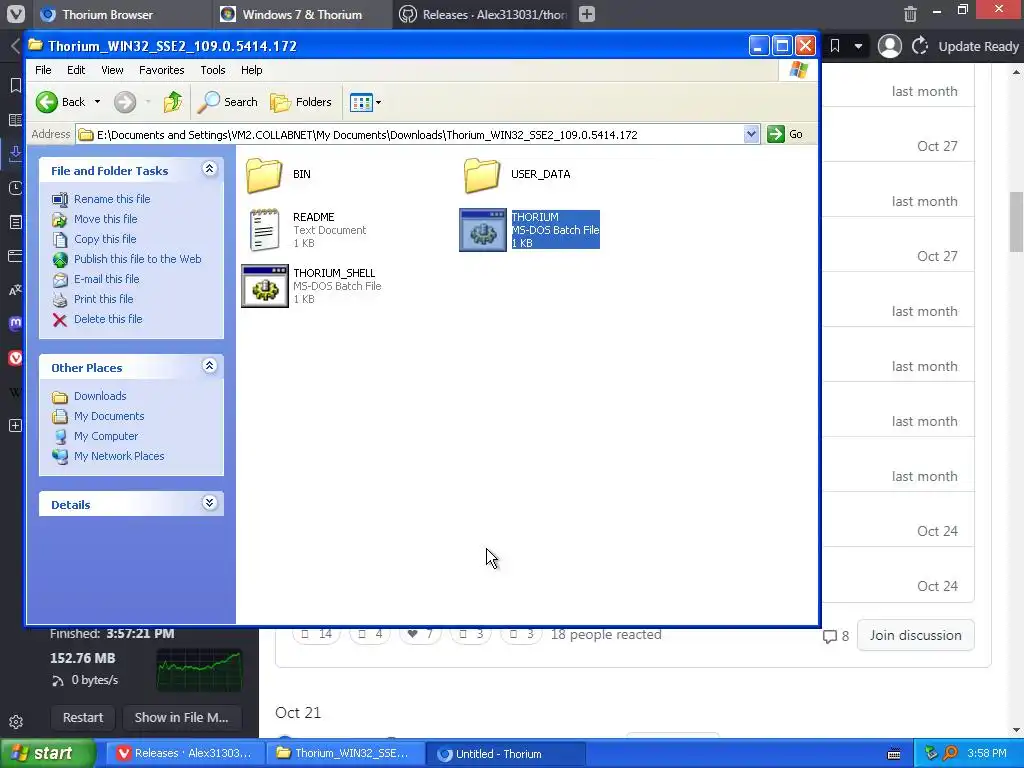
Task: Click Thorium_WIN32_SSE taskbar button
Action: tap(346, 753)
